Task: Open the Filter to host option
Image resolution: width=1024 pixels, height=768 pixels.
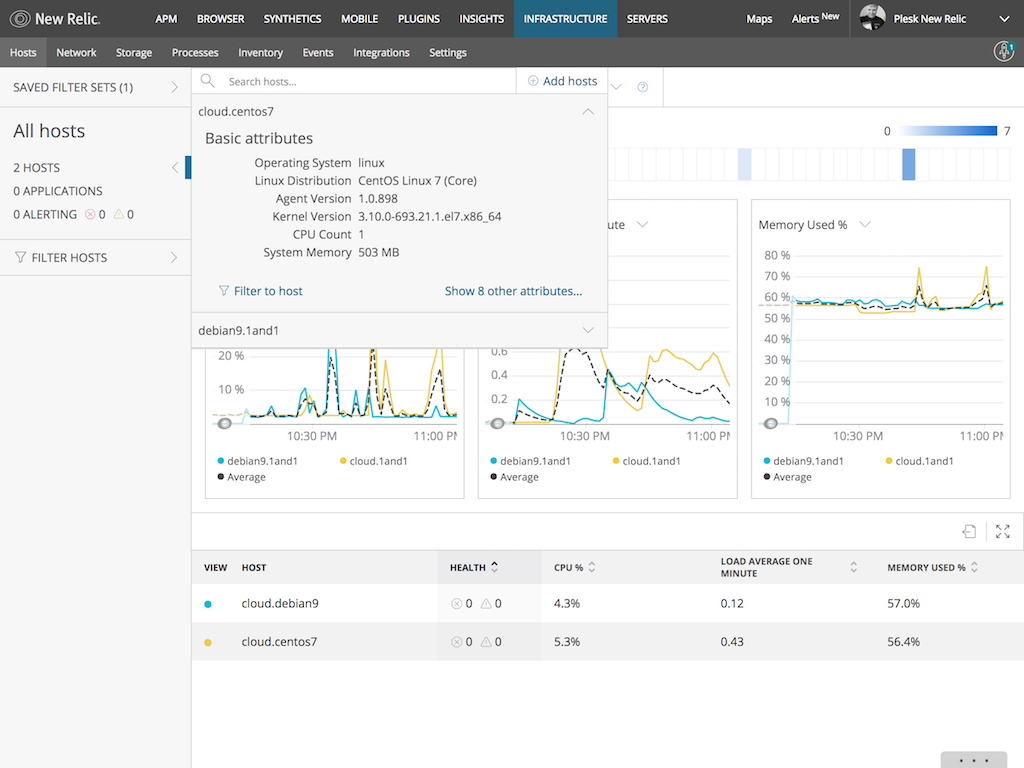Action: (x=260, y=291)
